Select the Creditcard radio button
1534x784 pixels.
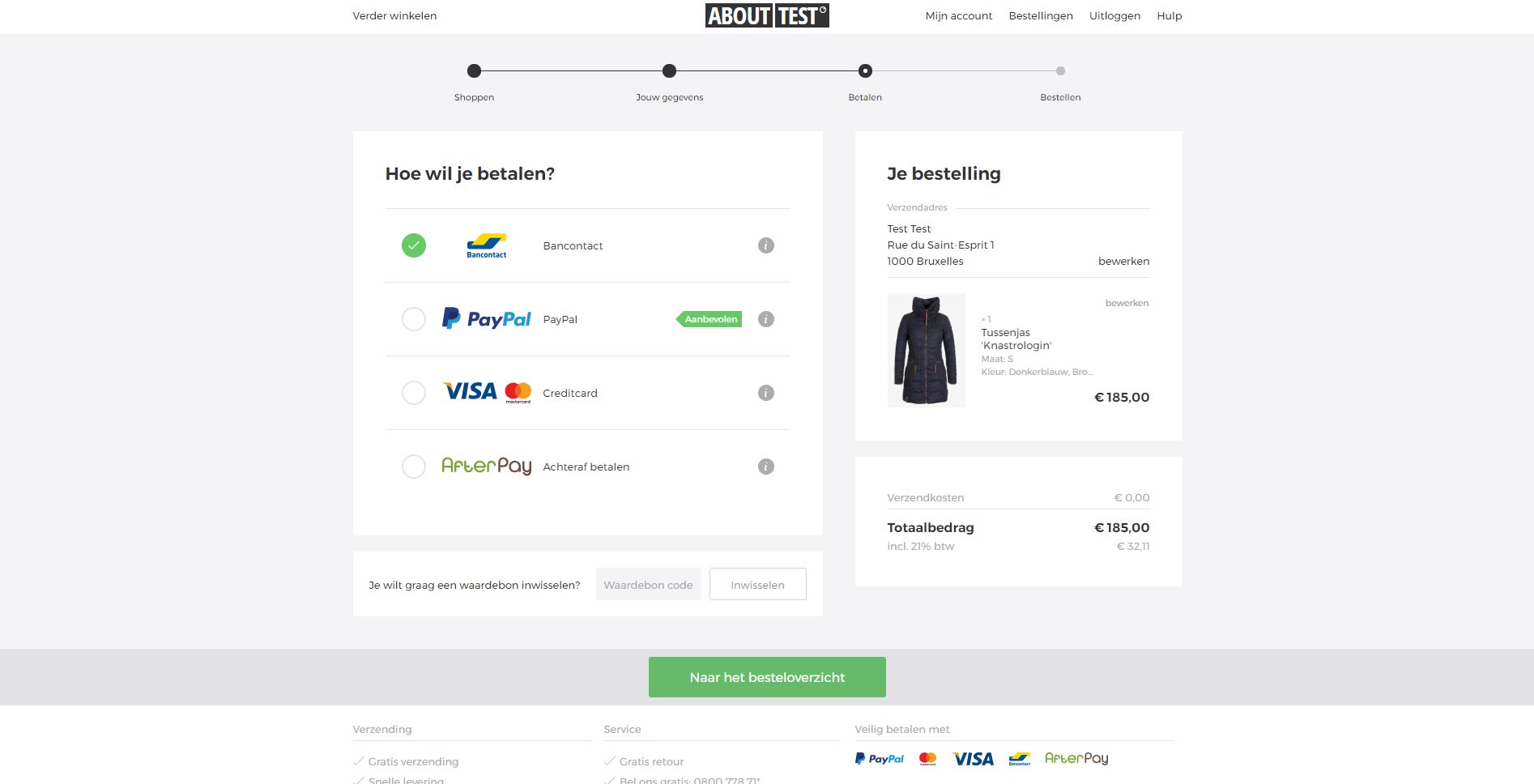414,393
